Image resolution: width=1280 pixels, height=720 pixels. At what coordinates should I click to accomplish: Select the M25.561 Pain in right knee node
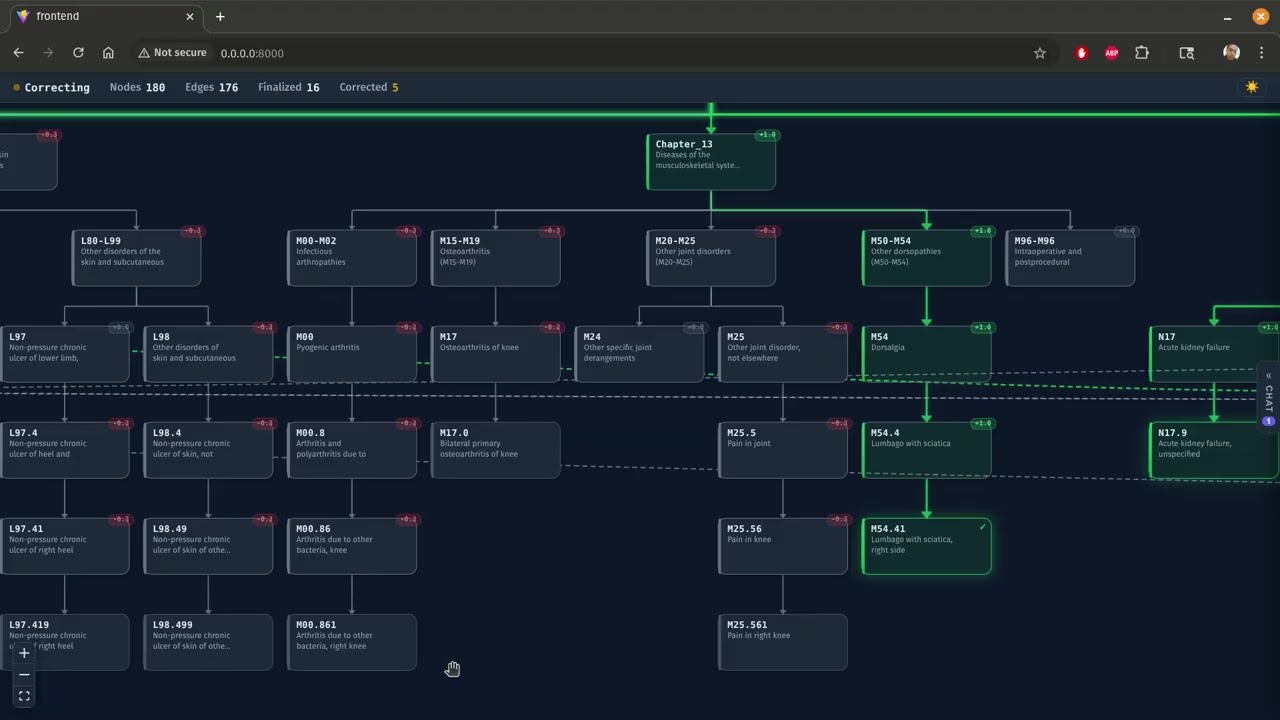point(783,642)
